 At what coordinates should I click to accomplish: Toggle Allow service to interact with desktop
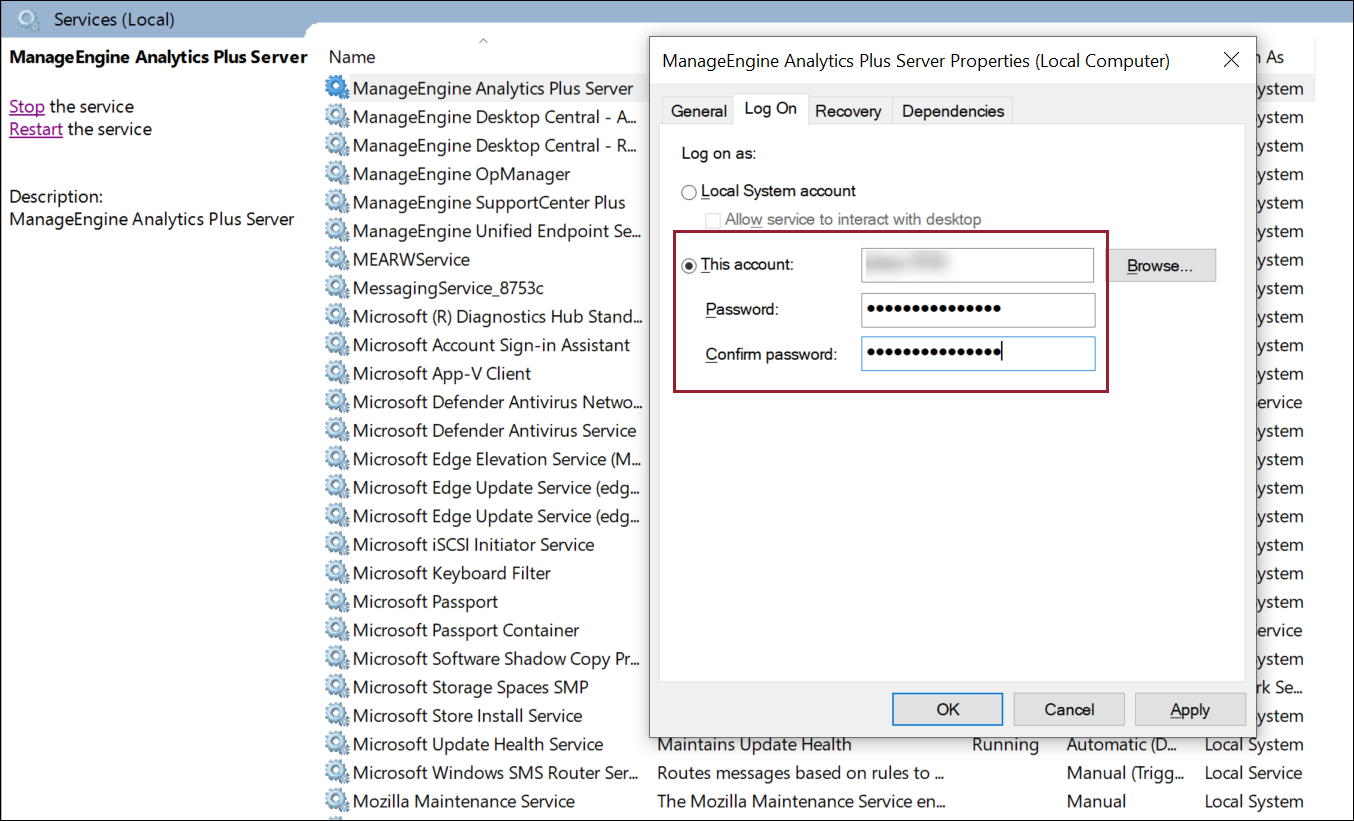[x=713, y=219]
